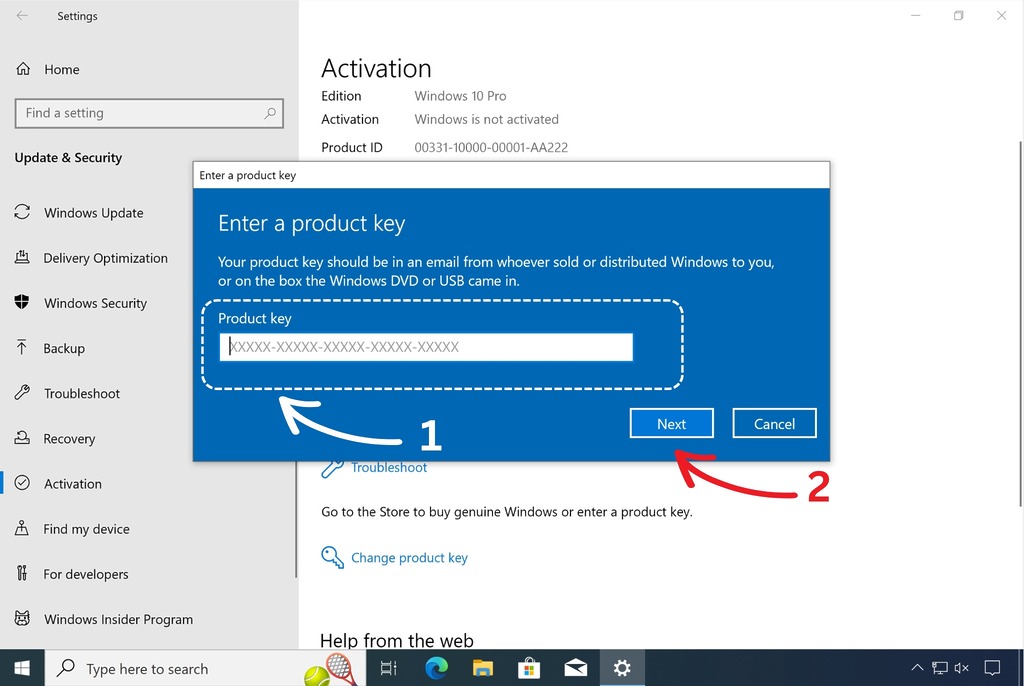Open the Home settings page

pos(61,69)
